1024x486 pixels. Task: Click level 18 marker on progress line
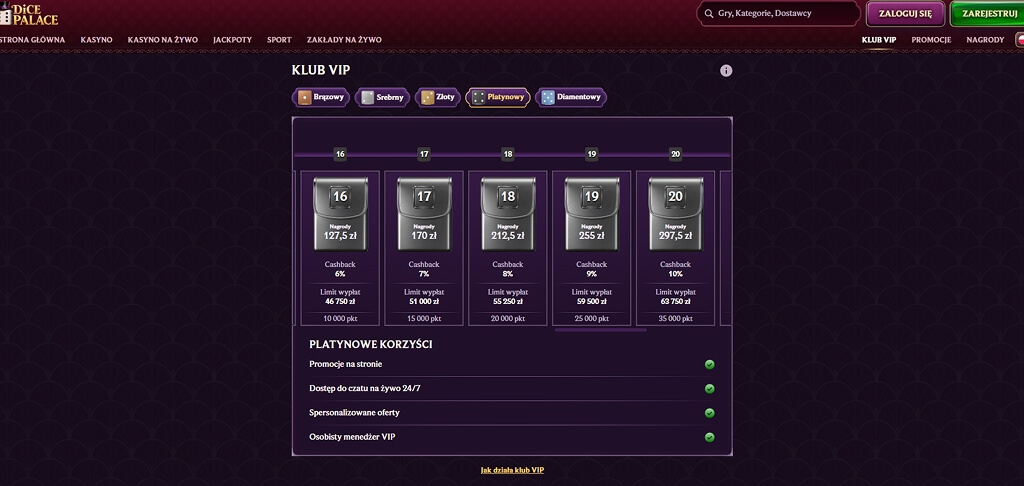tap(507, 154)
